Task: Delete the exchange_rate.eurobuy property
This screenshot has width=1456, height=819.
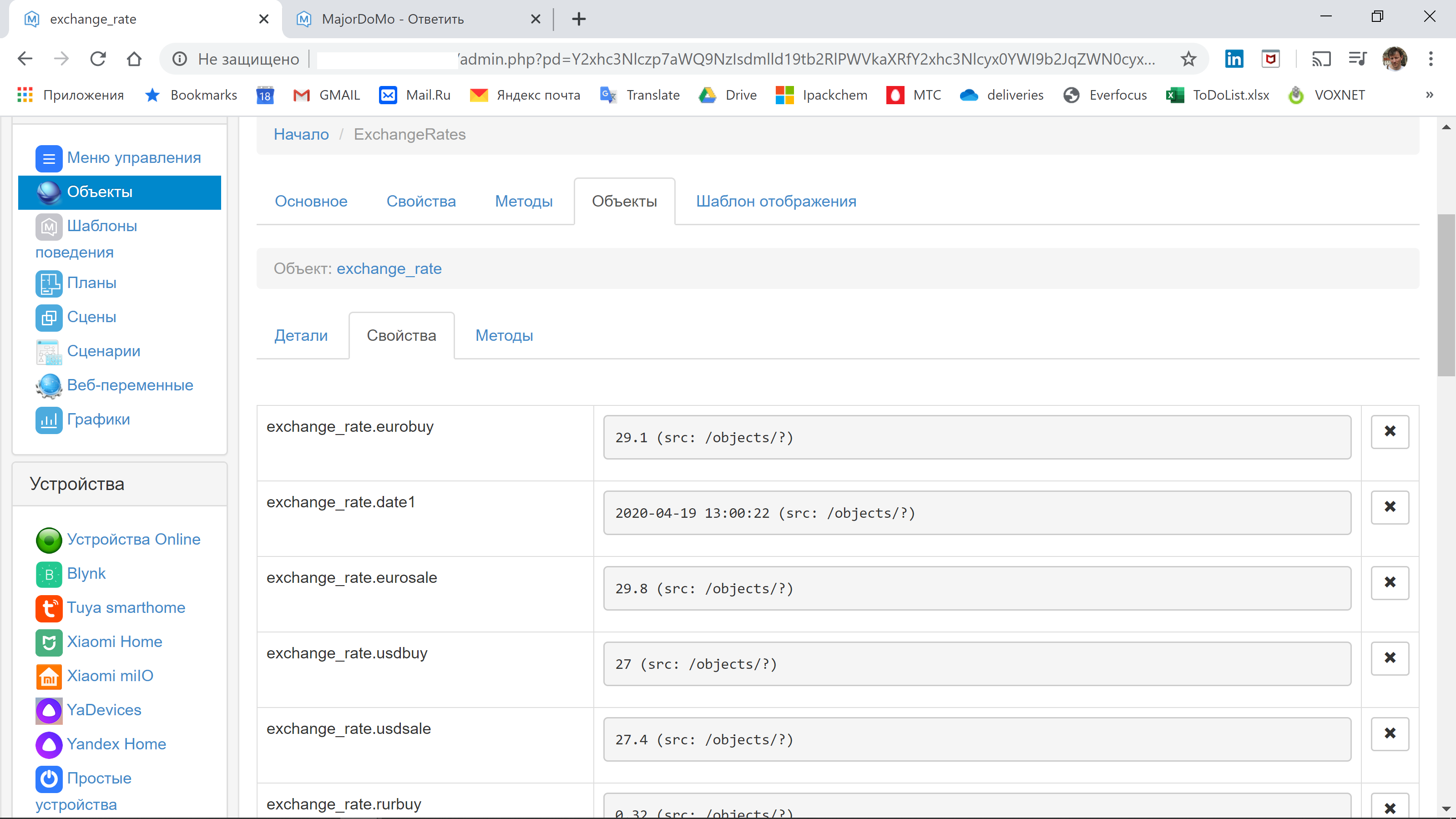Action: pos(1390,432)
